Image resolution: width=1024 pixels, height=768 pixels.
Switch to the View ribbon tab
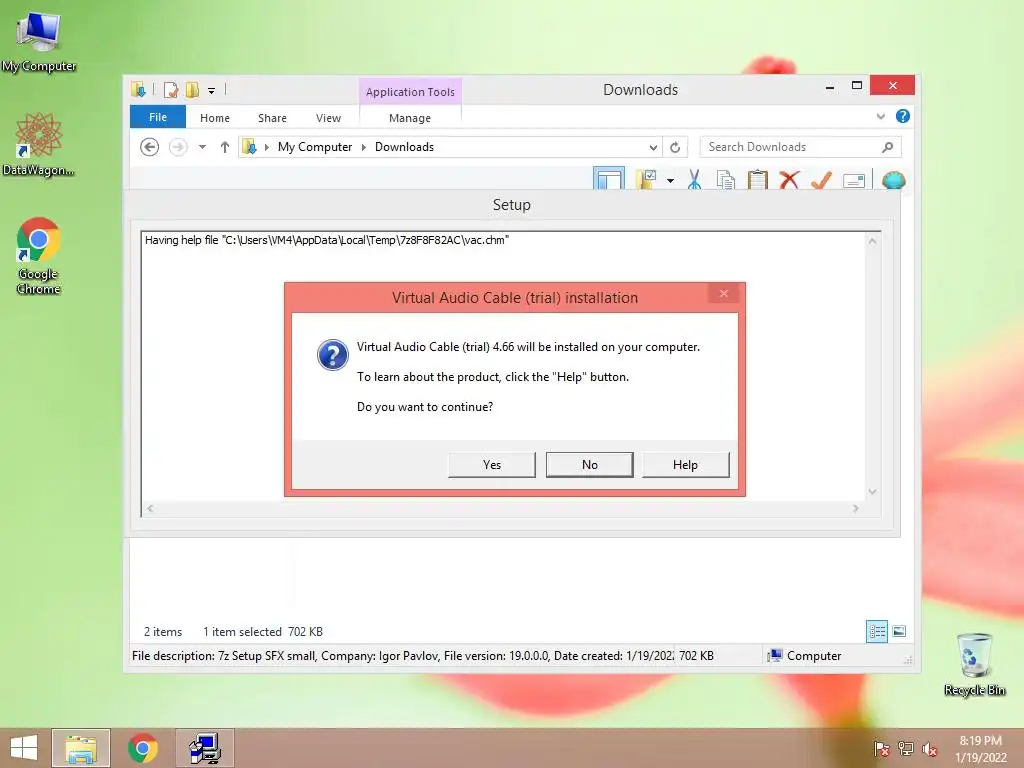[328, 118]
